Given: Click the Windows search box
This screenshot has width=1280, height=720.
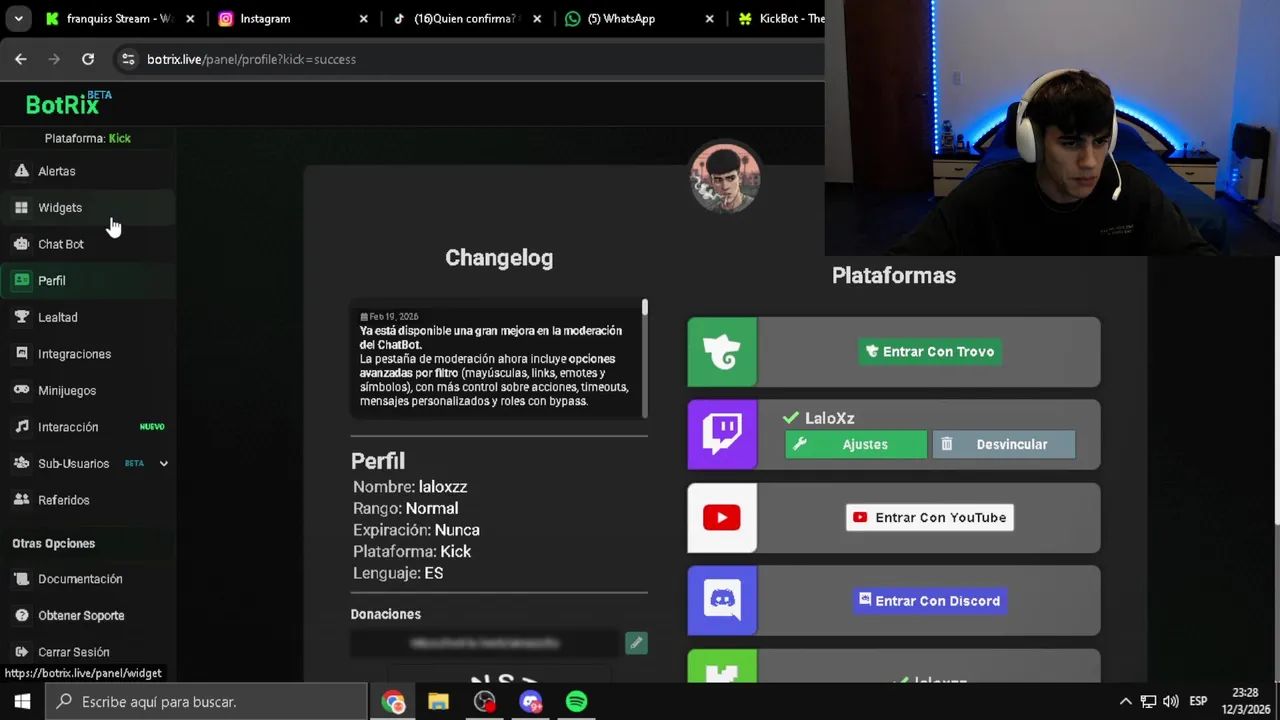Looking at the screenshot, I should pos(207,702).
